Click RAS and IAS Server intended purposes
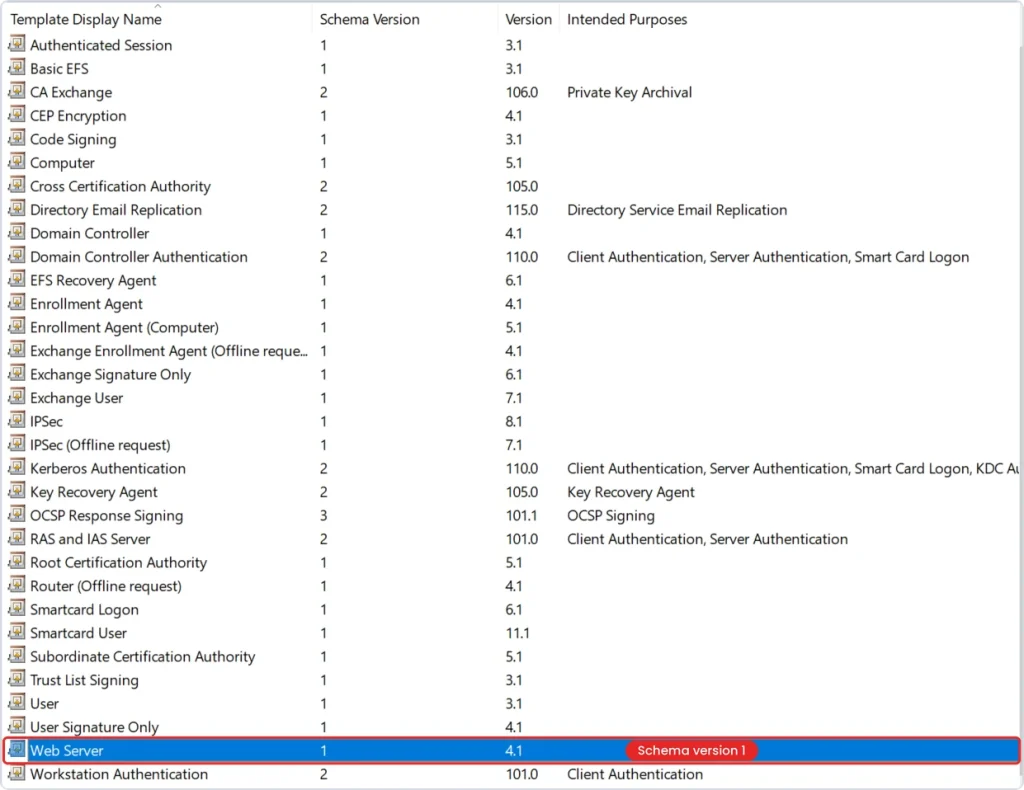 (707, 539)
